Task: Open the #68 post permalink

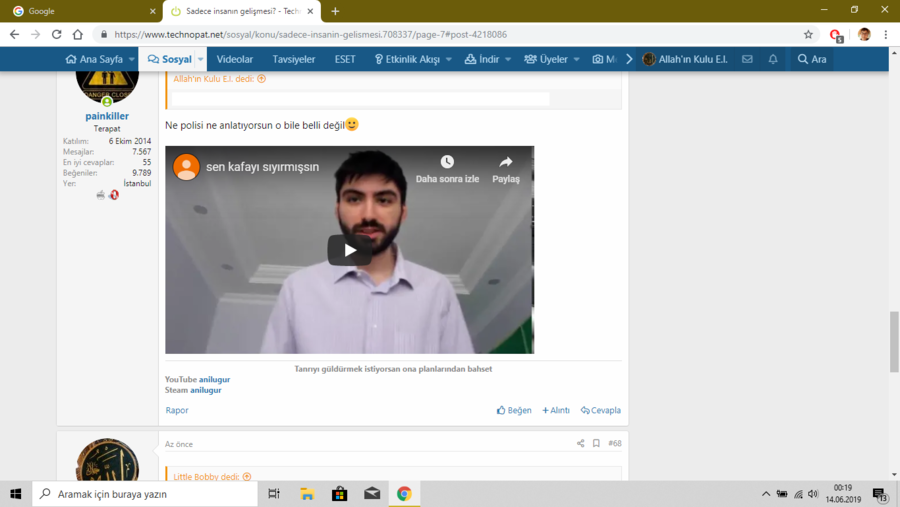Action: [615, 443]
